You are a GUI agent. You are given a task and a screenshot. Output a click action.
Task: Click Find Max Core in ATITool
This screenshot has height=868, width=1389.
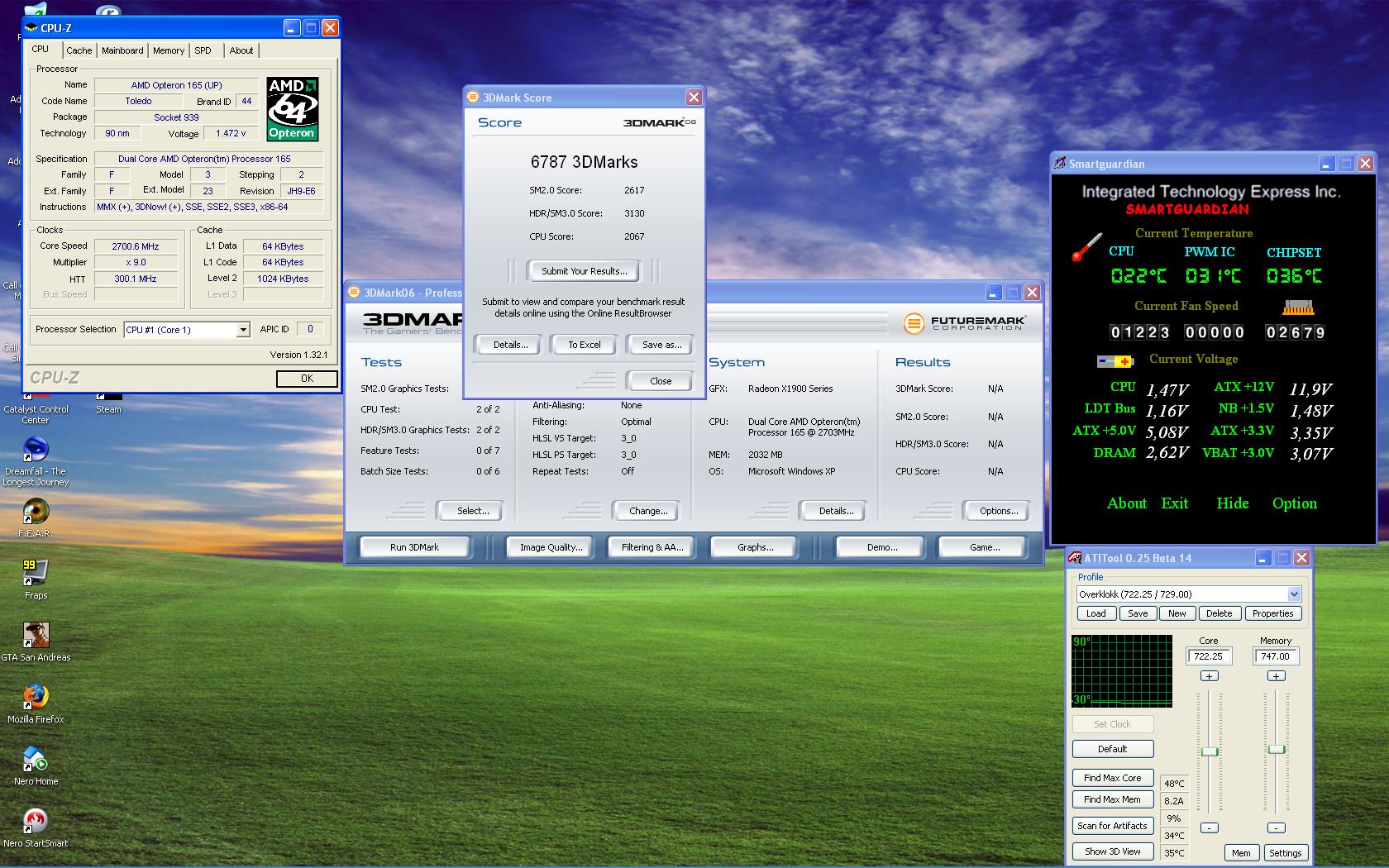[x=1112, y=778]
